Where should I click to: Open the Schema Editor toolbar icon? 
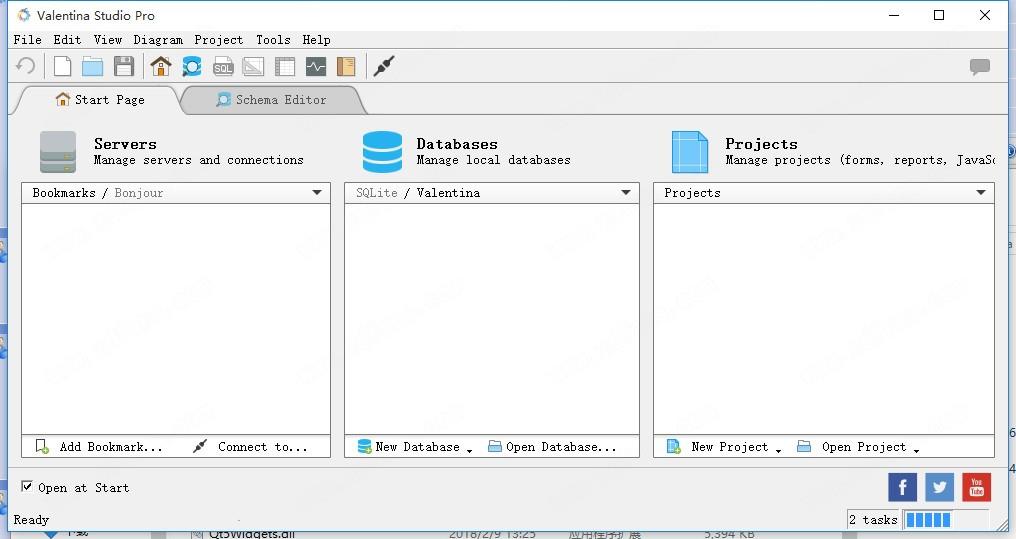point(192,66)
